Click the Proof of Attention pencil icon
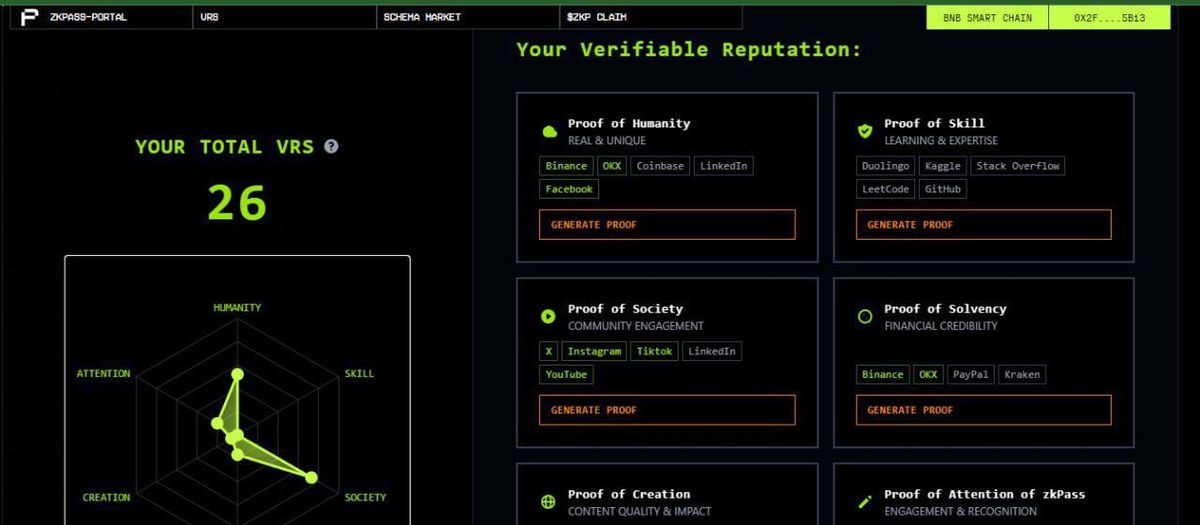Viewport: 1200px width, 525px height. click(x=865, y=502)
